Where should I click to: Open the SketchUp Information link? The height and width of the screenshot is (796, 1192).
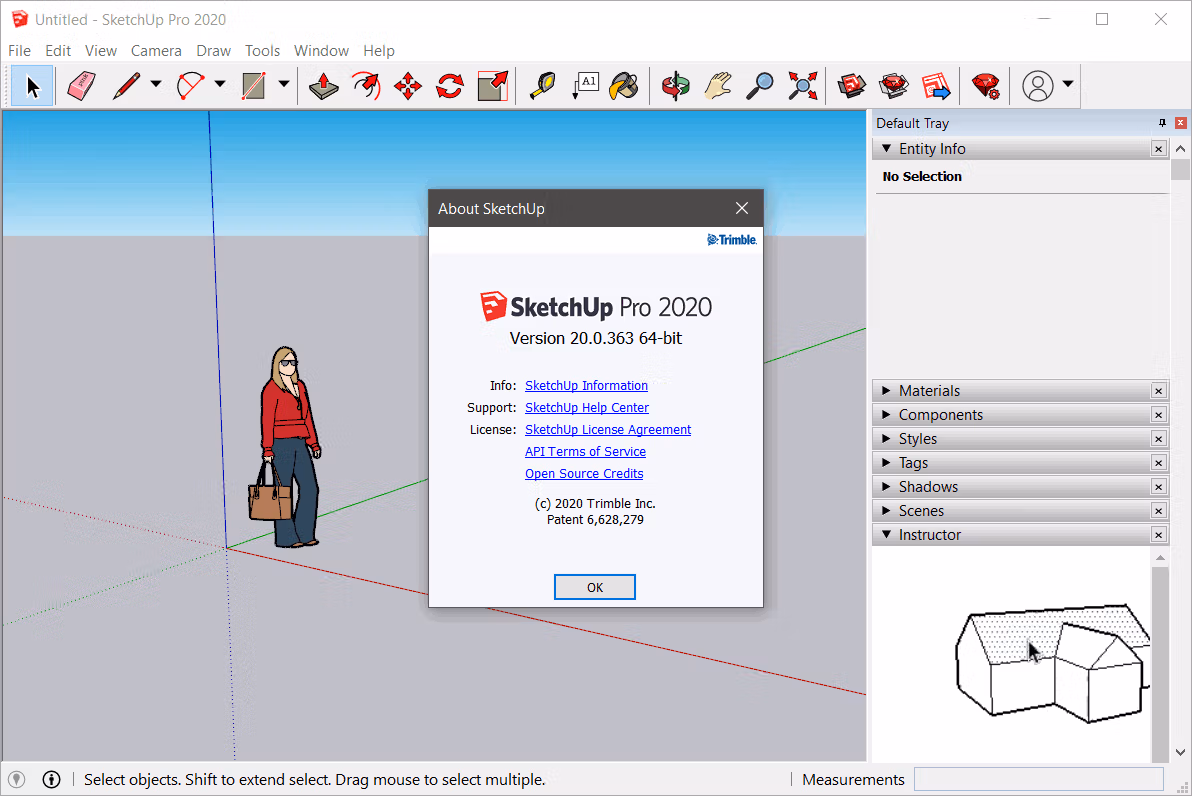pyautogui.click(x=586, y=385)
